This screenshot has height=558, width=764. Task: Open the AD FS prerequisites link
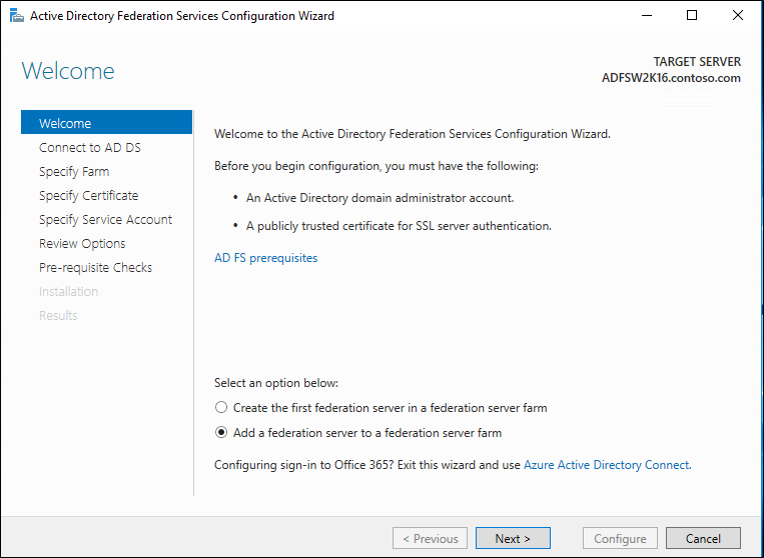pyautogui.click(x=266, y=258)
